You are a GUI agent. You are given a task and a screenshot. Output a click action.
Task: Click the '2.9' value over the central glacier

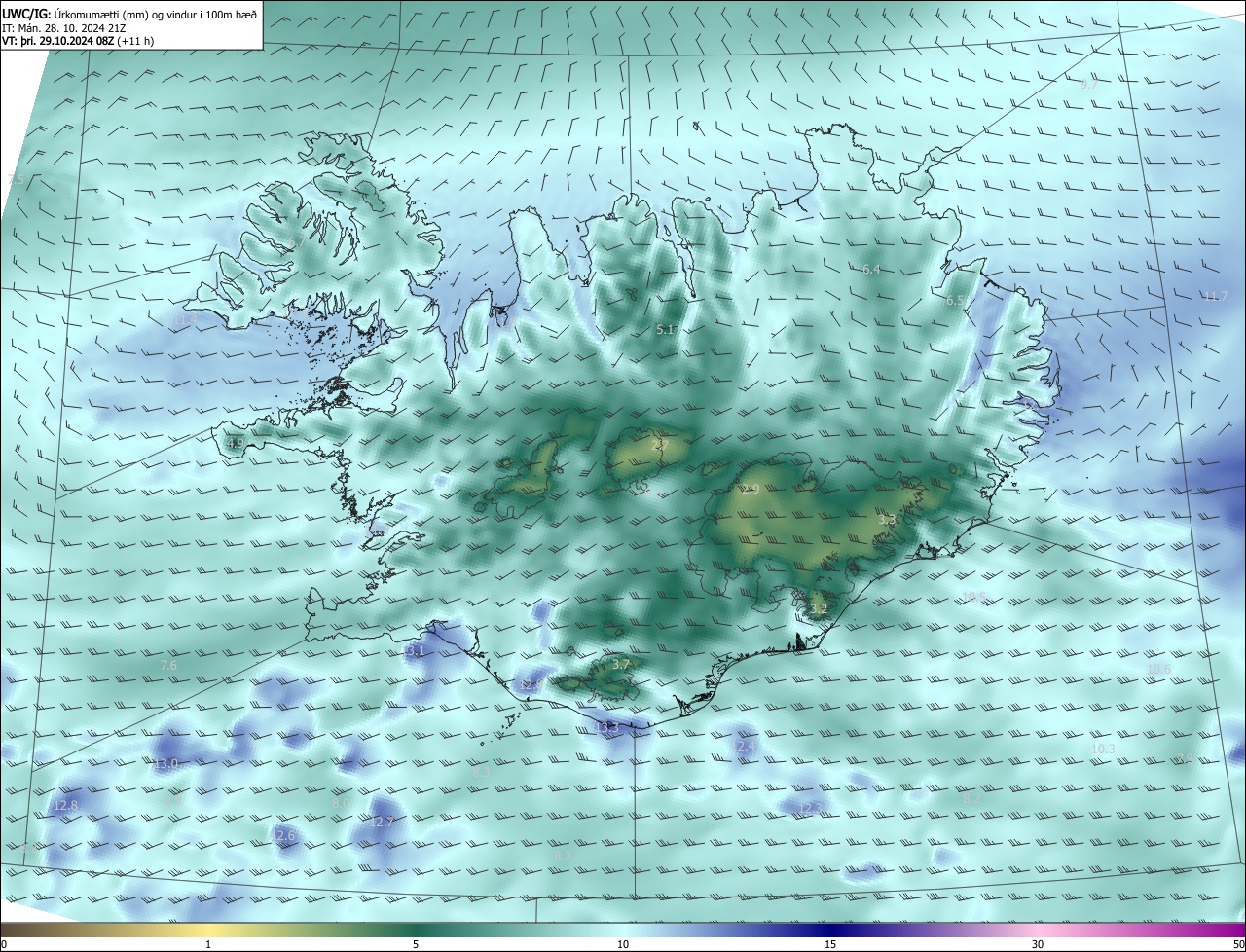pos(750,489)
